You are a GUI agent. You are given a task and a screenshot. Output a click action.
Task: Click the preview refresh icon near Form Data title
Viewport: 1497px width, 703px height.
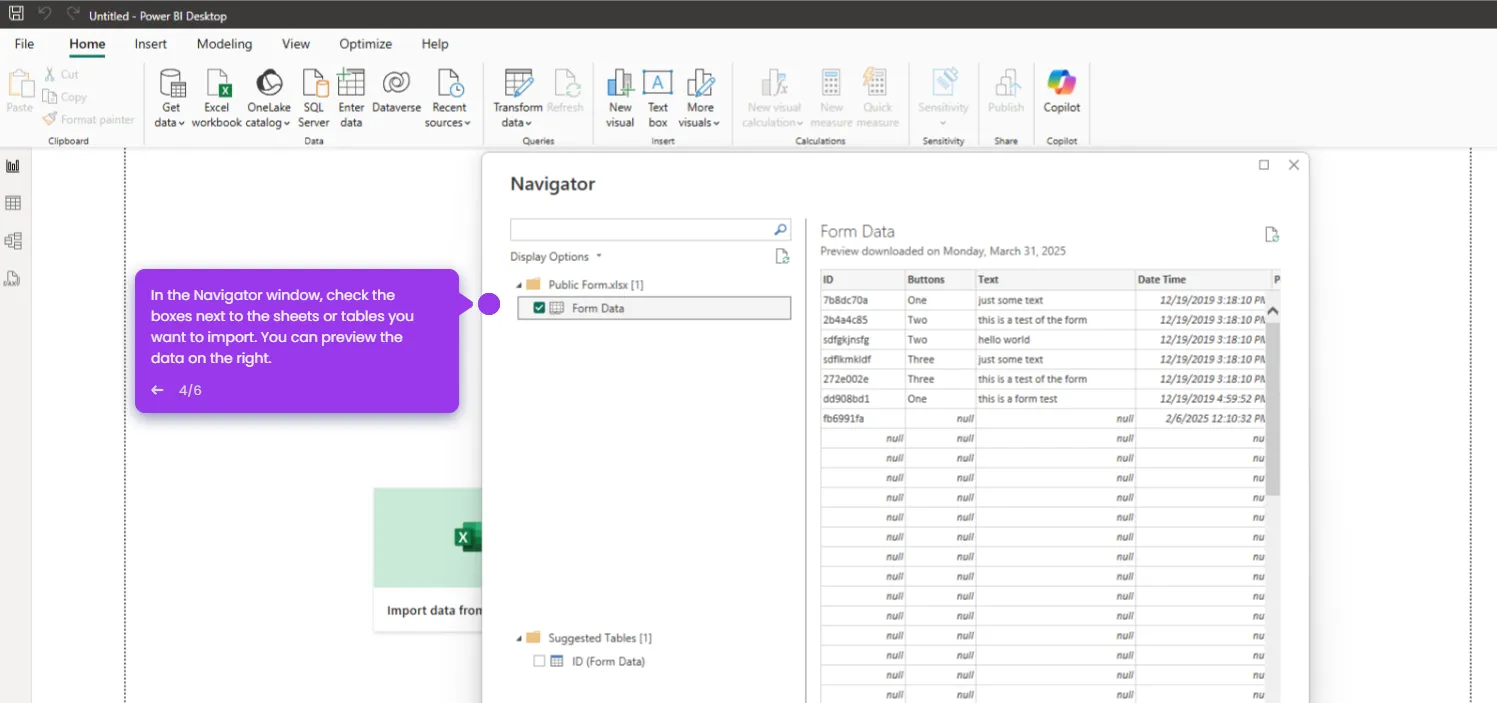click(1272, 234)
